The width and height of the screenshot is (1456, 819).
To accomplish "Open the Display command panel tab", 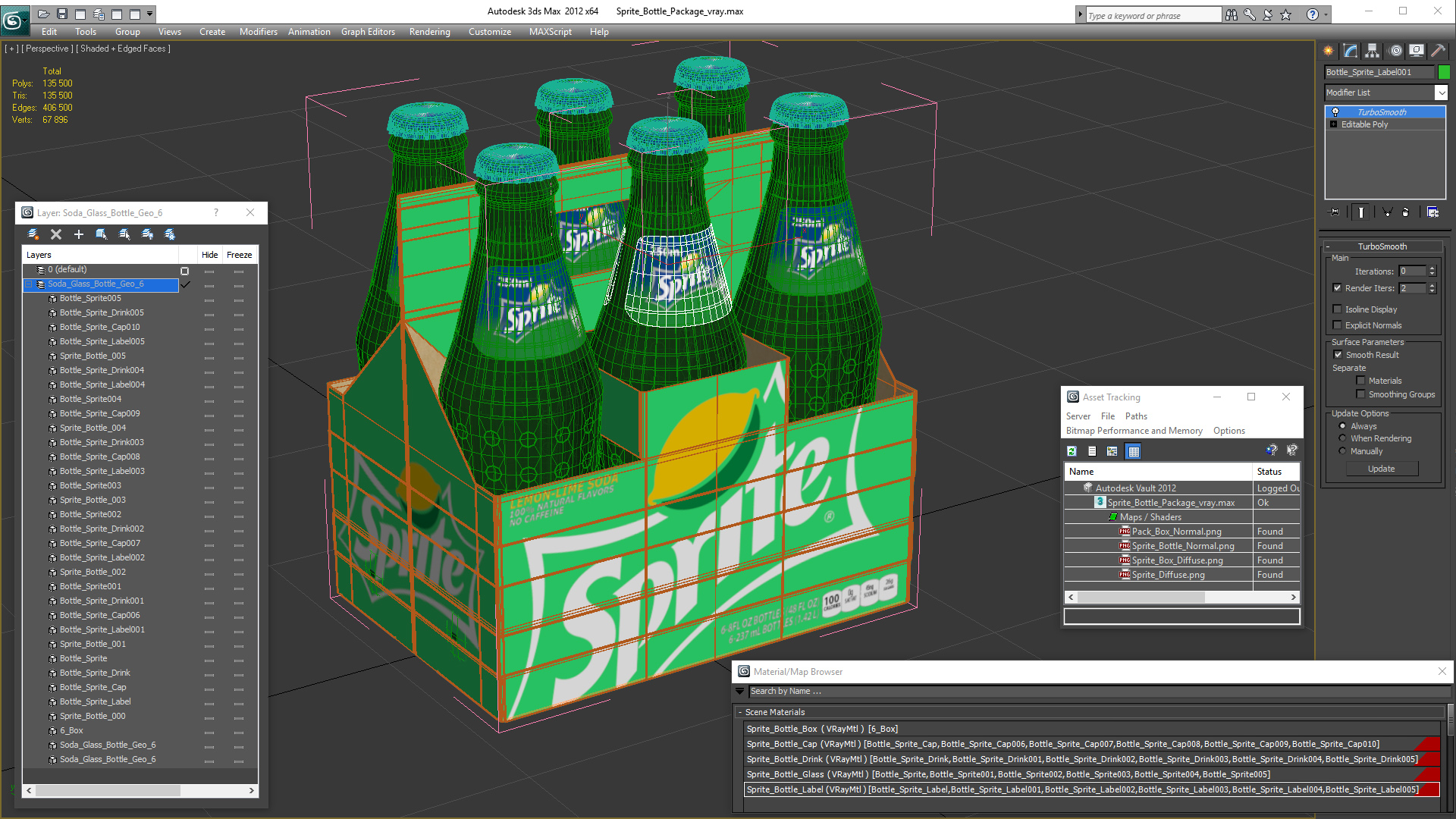I will click(1417, 51).
